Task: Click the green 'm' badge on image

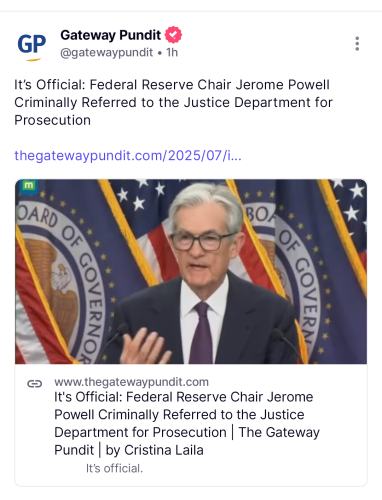Action: coord(28,185)
